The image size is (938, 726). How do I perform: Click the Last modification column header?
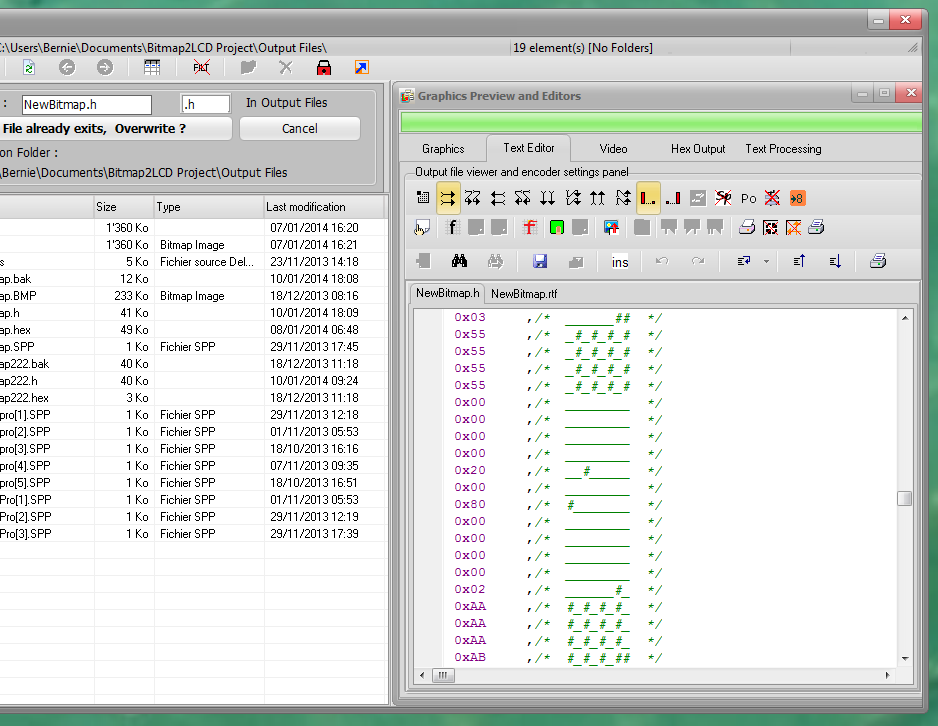[323, 207]
